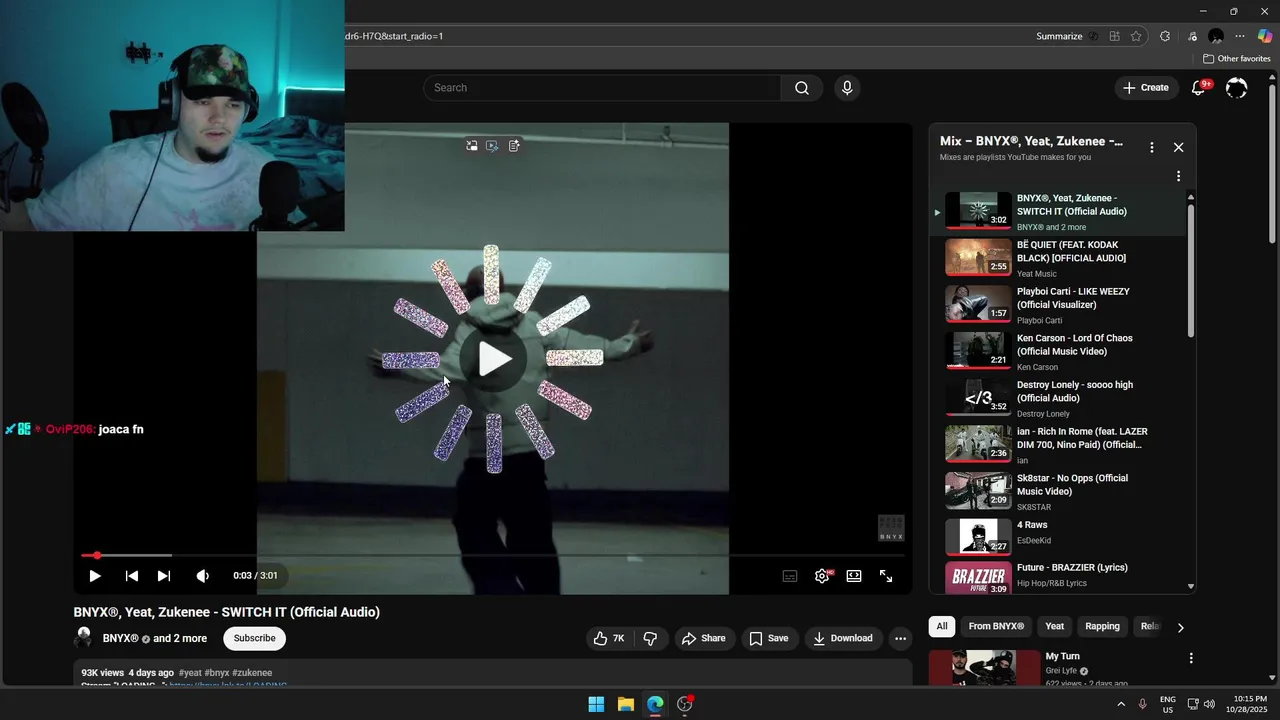Enter fullscreen mode in the player

click(x=886, y=576)
